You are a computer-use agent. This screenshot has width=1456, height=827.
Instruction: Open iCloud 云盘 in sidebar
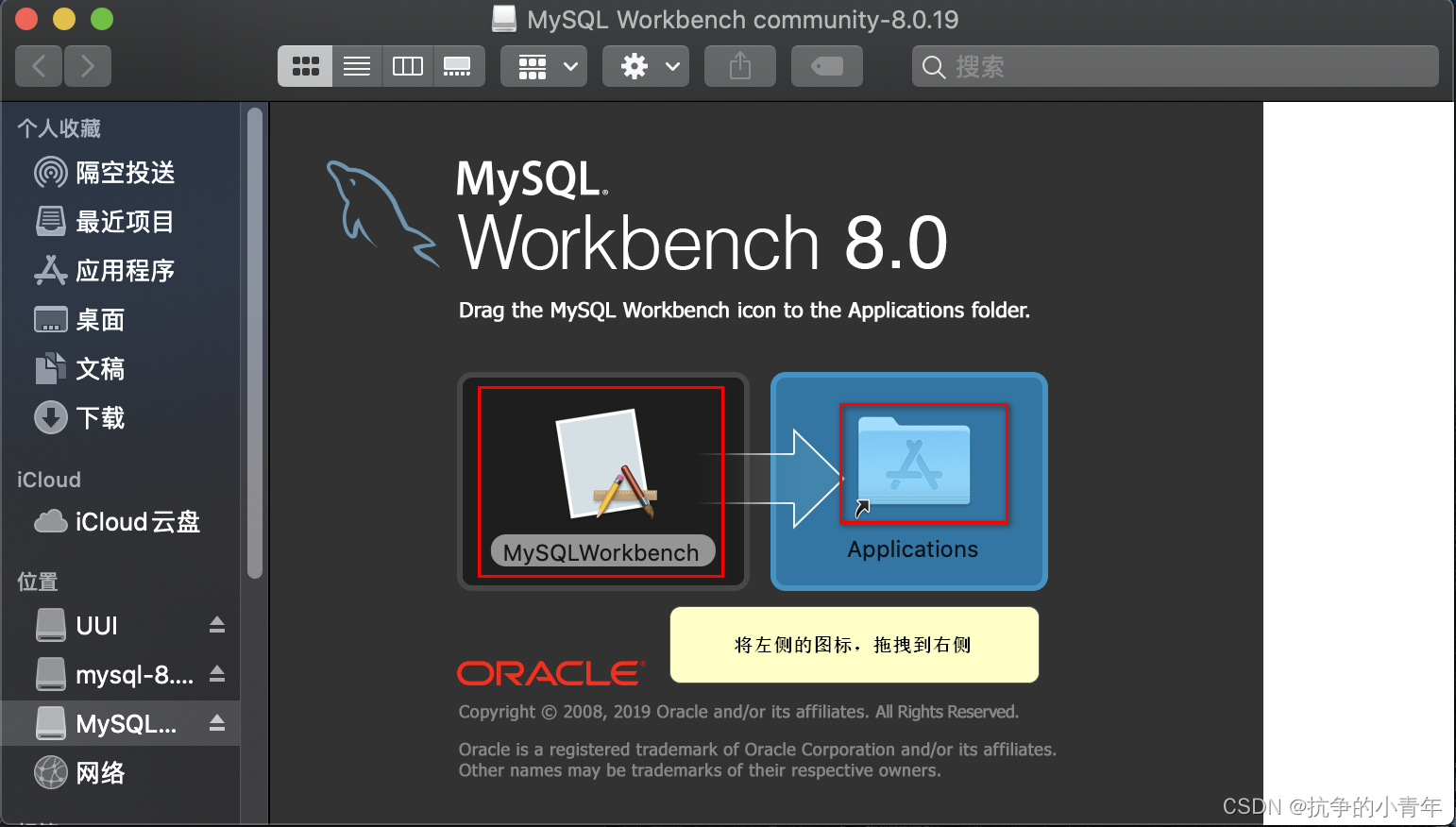coord(121,522)
